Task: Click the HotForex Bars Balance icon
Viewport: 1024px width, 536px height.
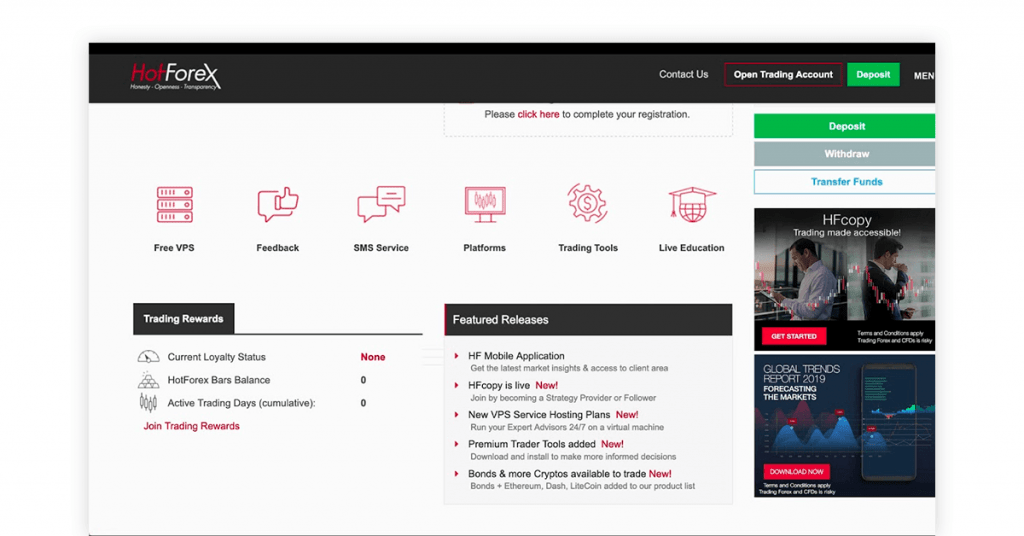Action: pyautogui.click(x=149, y=380)
